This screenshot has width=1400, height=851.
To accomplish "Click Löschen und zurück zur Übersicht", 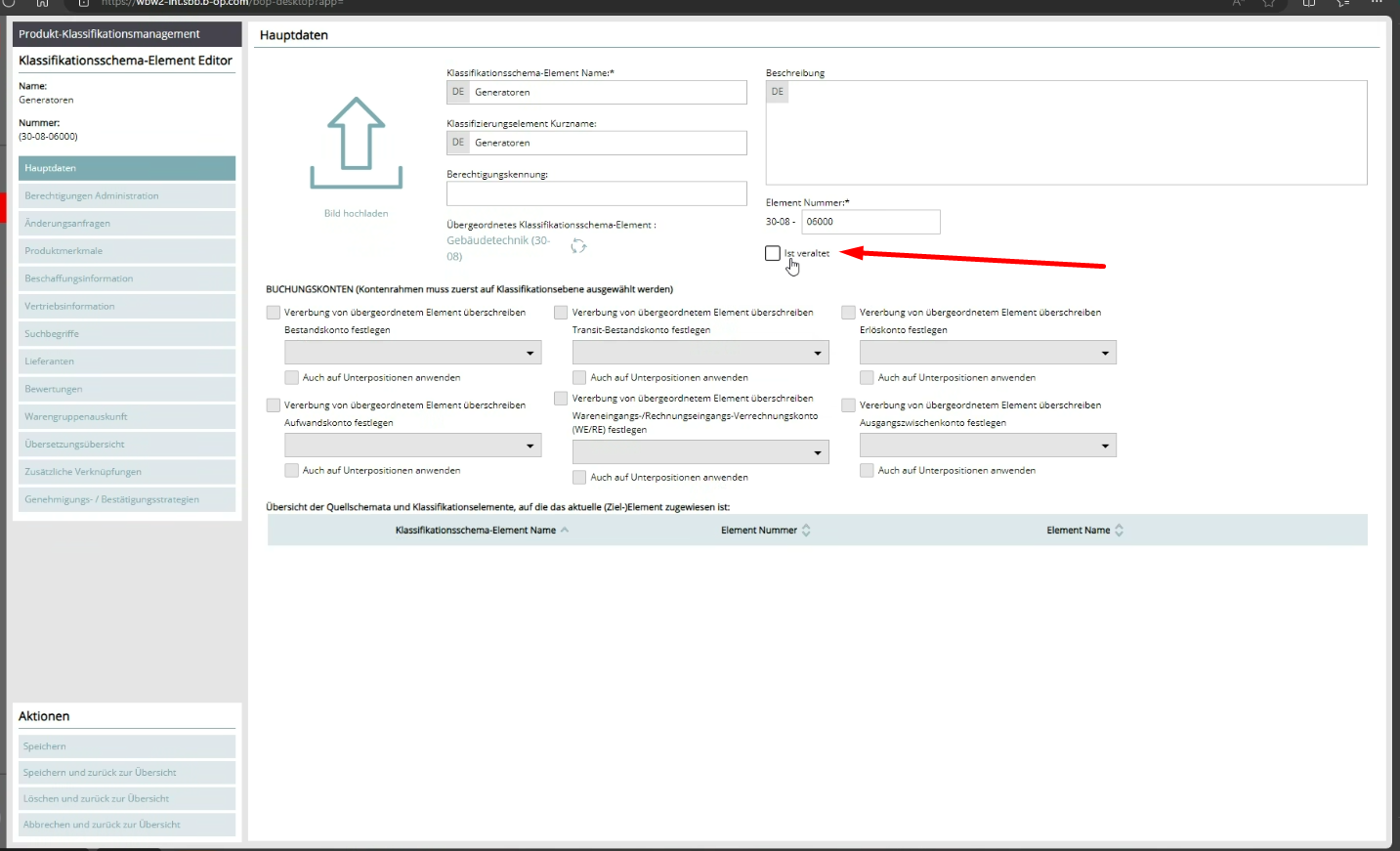I will pos(127,799).
